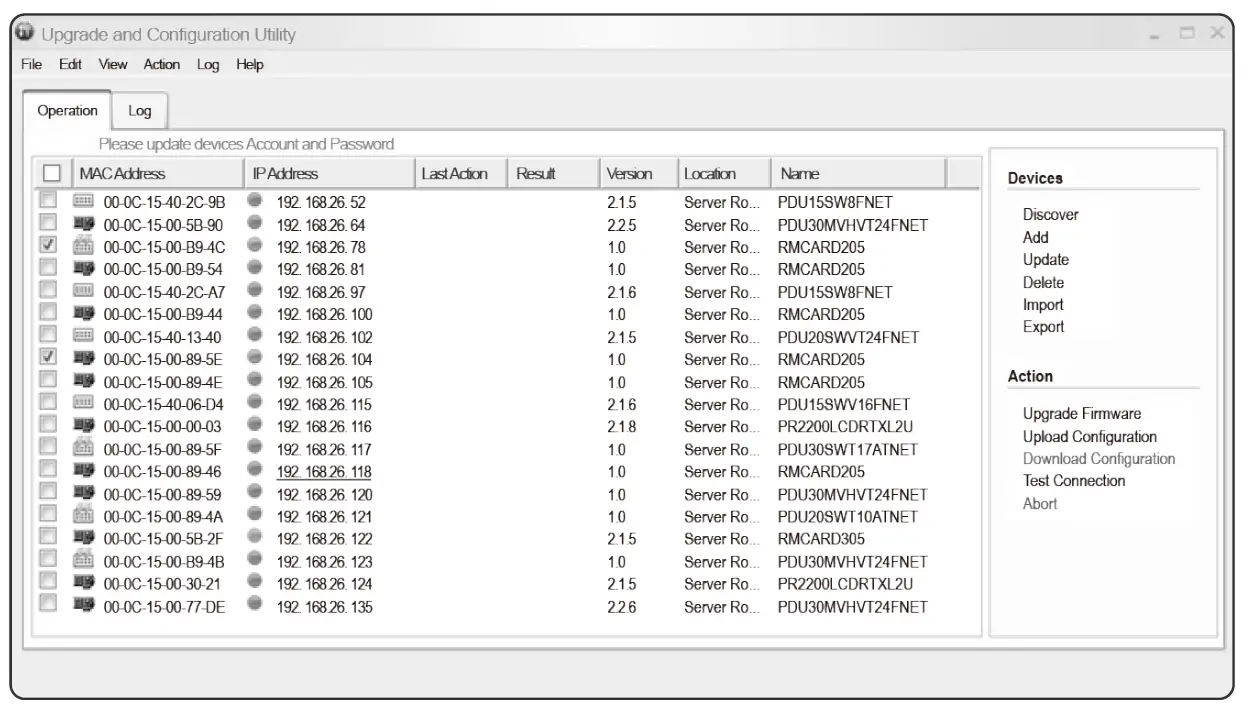The image size is (1248, 710).
Task: Click Upgrade Firmware action
Action: point(1081,414)
